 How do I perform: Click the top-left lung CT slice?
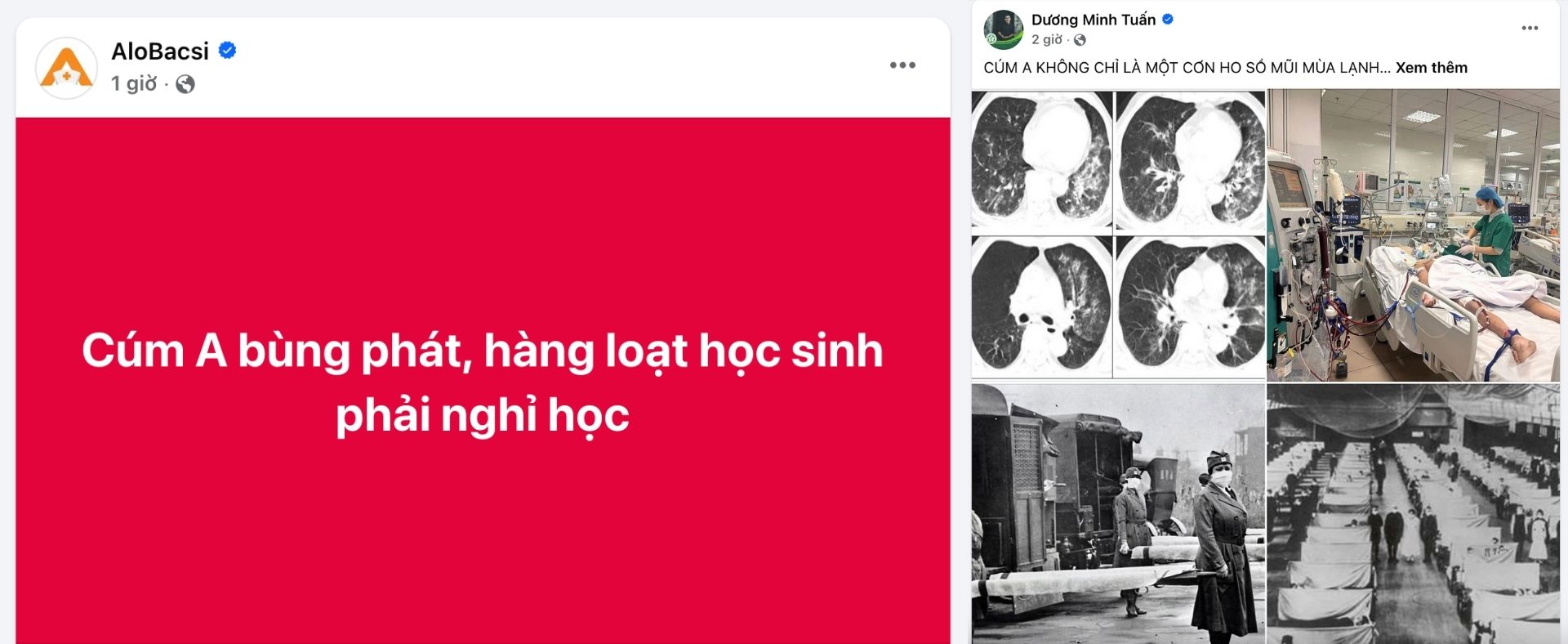1042,160
